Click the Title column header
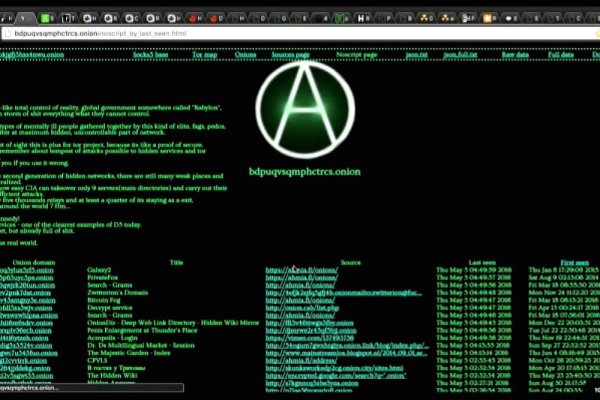 (176, 262)
